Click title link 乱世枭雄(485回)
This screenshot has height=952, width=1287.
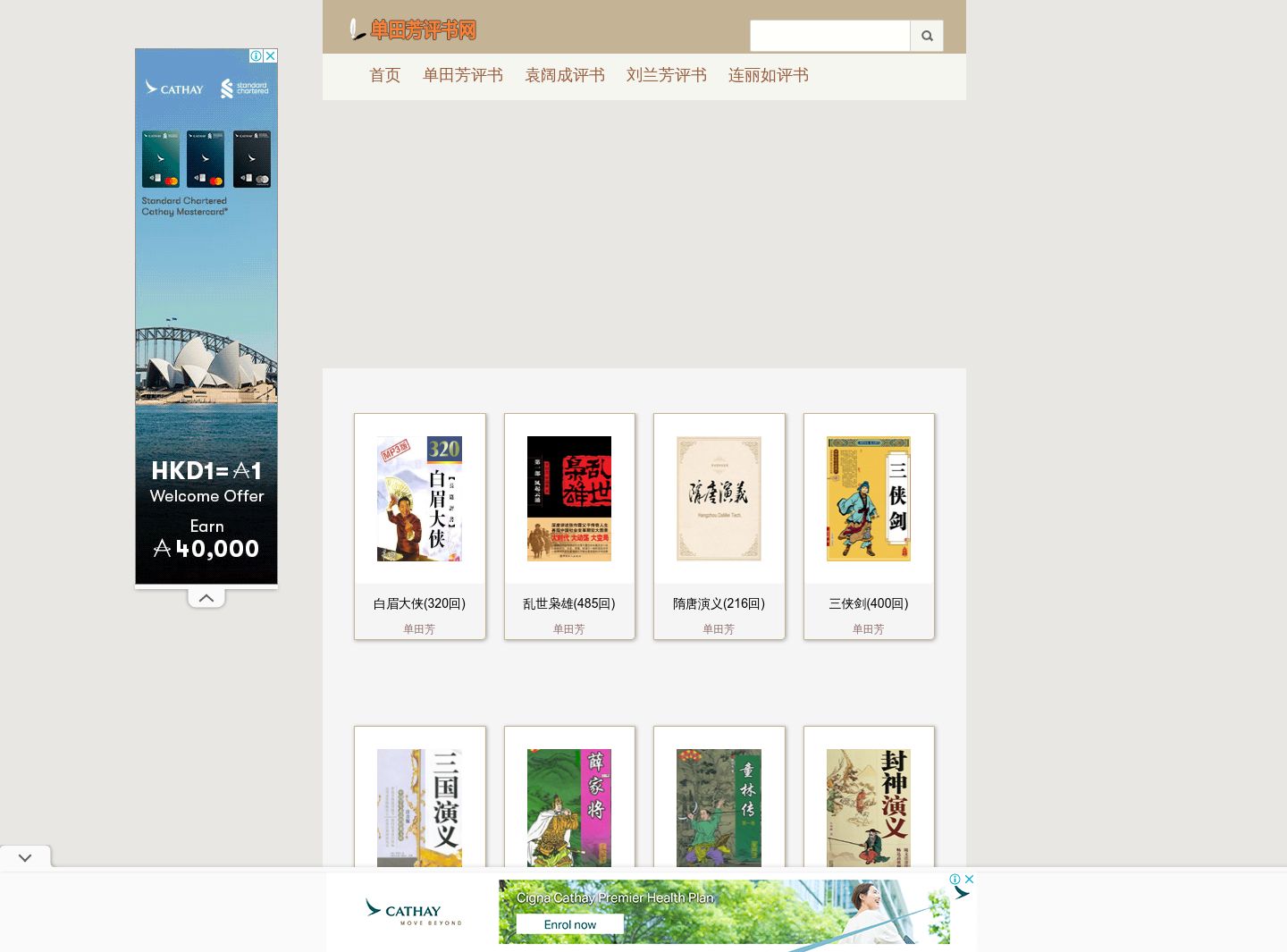569,603
